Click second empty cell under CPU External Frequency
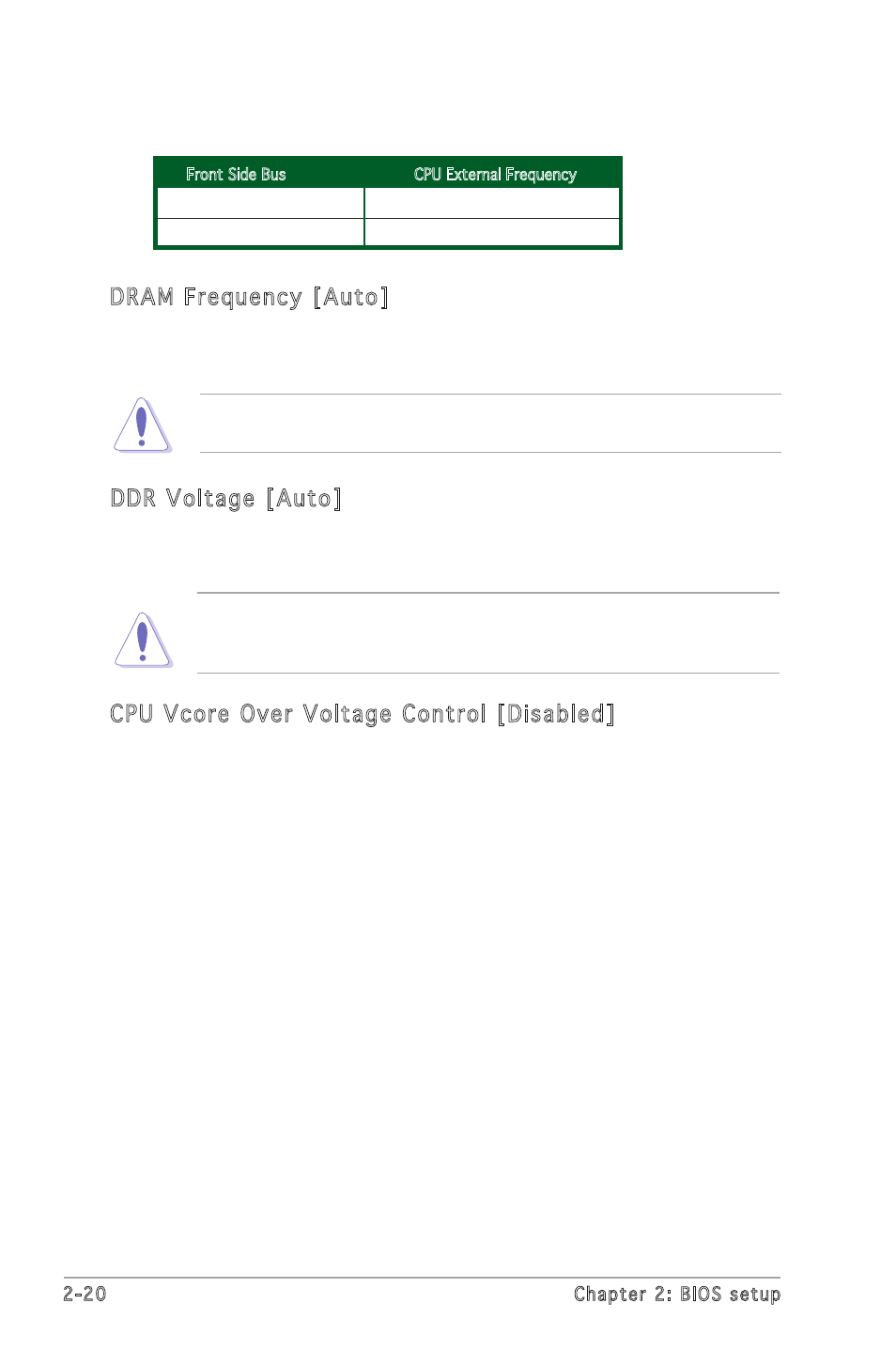 (x=492, y=232)
